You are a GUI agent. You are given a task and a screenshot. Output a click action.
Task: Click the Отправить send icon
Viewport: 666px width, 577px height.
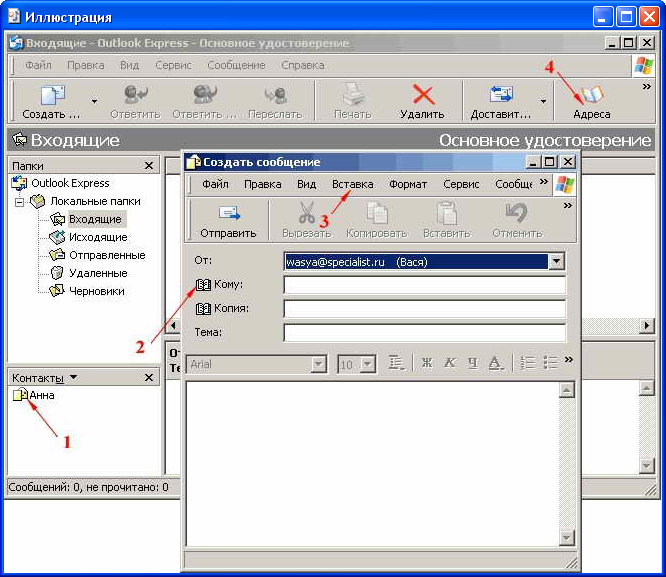[x=229, y=213]
